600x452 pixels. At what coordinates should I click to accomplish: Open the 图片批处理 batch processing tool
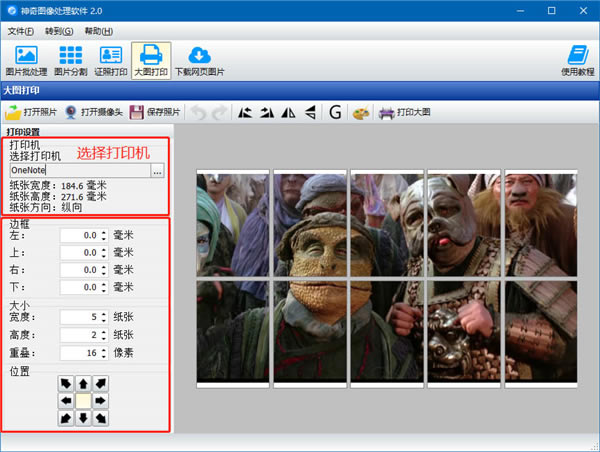point(27,61)
